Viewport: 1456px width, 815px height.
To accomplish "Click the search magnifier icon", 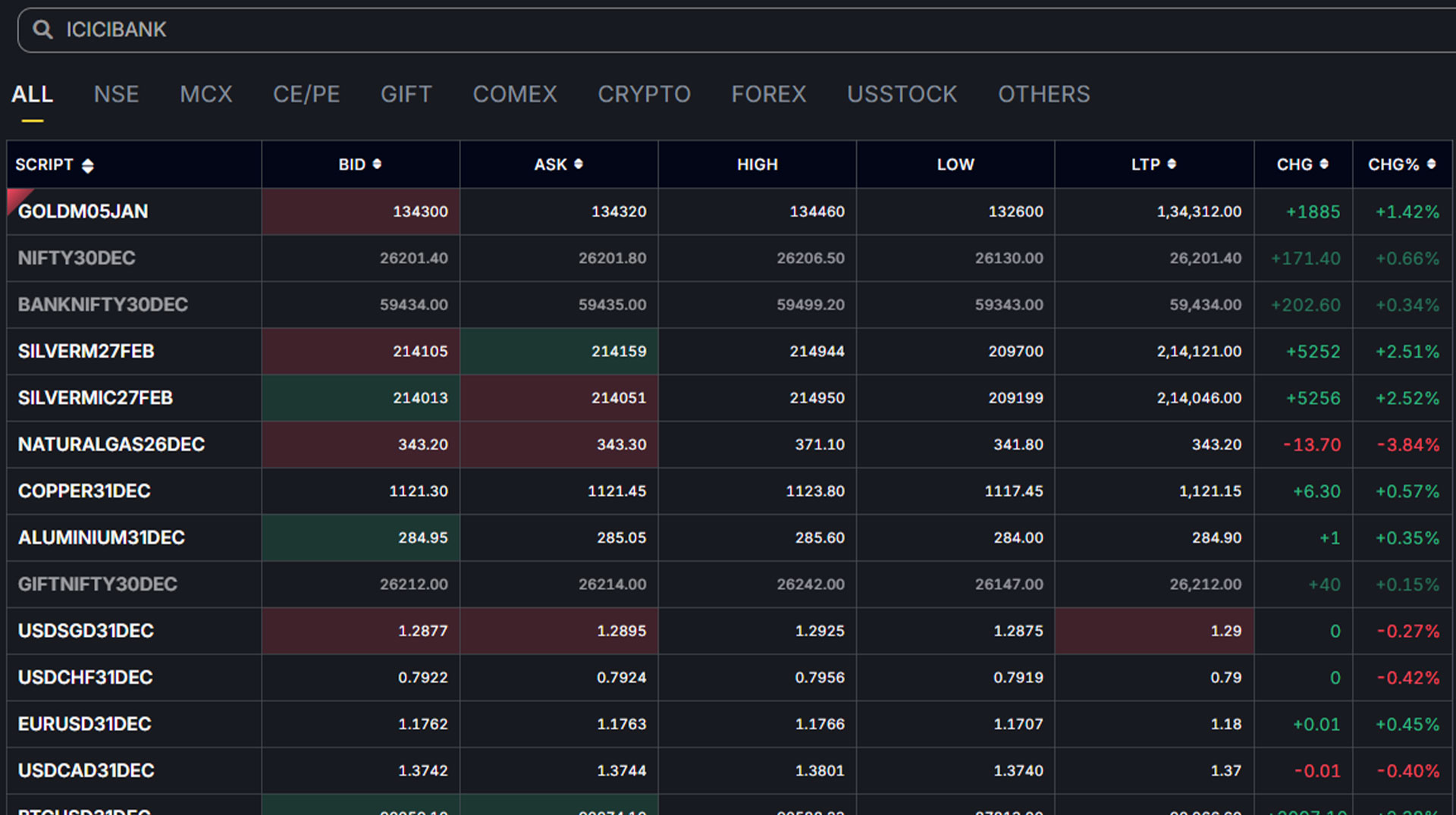I will click(x=42, y=30).
